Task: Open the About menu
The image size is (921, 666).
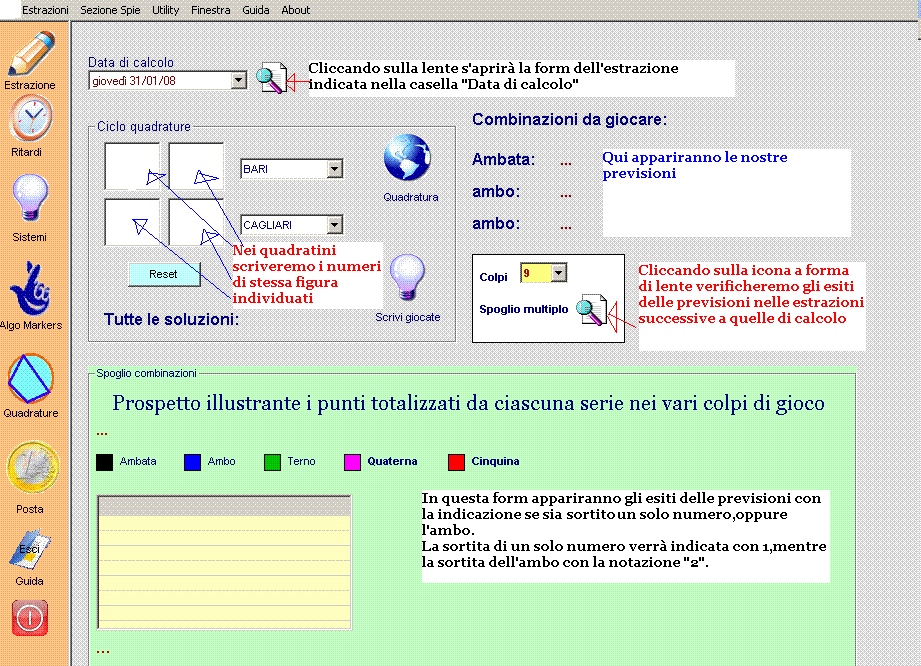Action: pos(295,10)
